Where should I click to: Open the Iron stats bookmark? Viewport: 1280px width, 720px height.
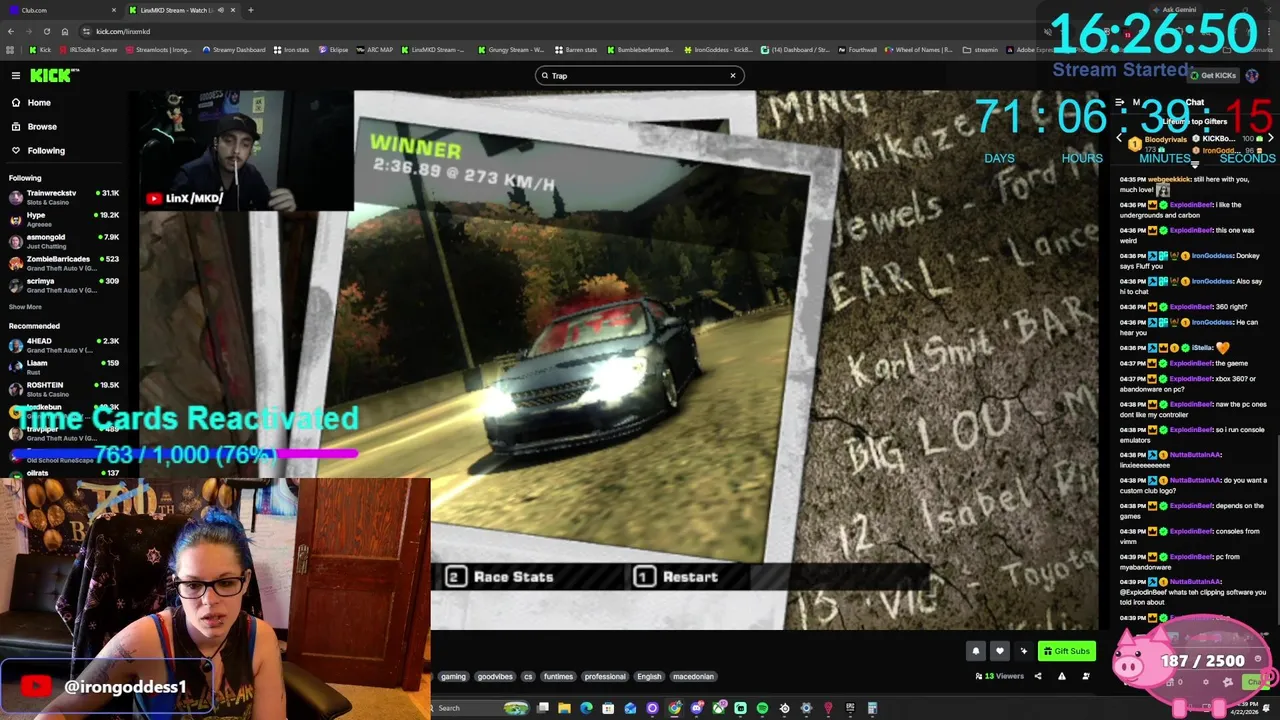[291, 49]
